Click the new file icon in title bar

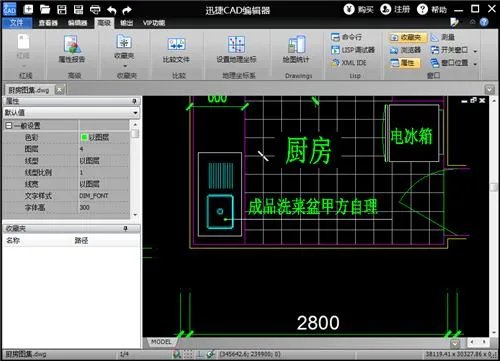[x=28, y=9]
